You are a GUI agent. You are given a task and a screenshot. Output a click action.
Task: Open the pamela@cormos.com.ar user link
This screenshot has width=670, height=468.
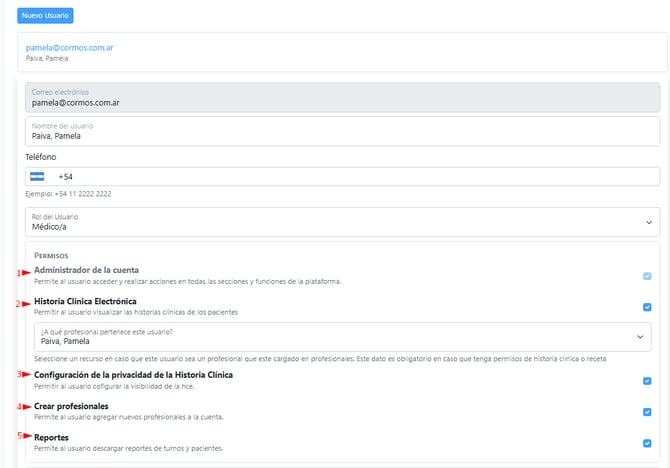(70, 47)
